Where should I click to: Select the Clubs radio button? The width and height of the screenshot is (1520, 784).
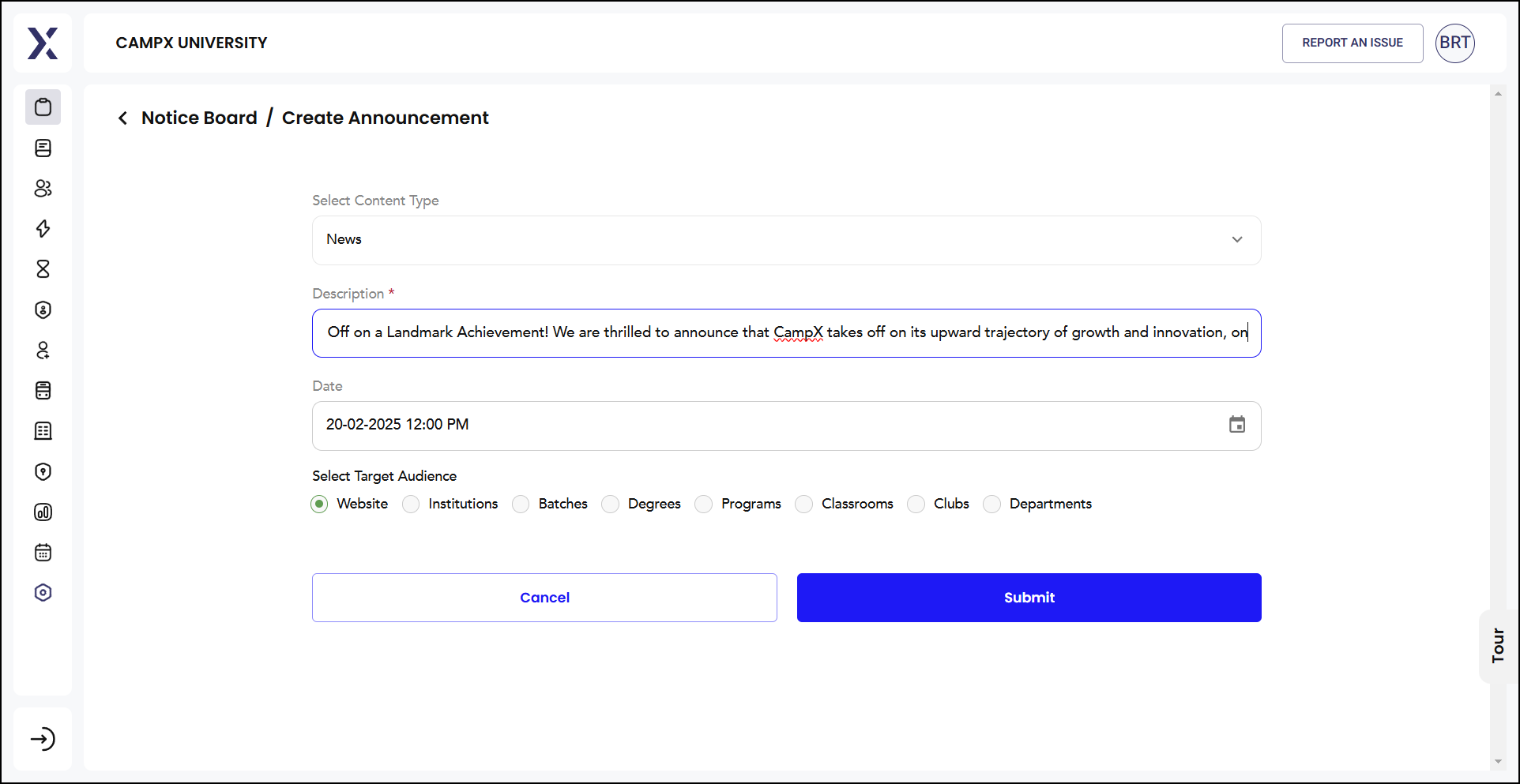pyautogui.click(x=916, y=504)
